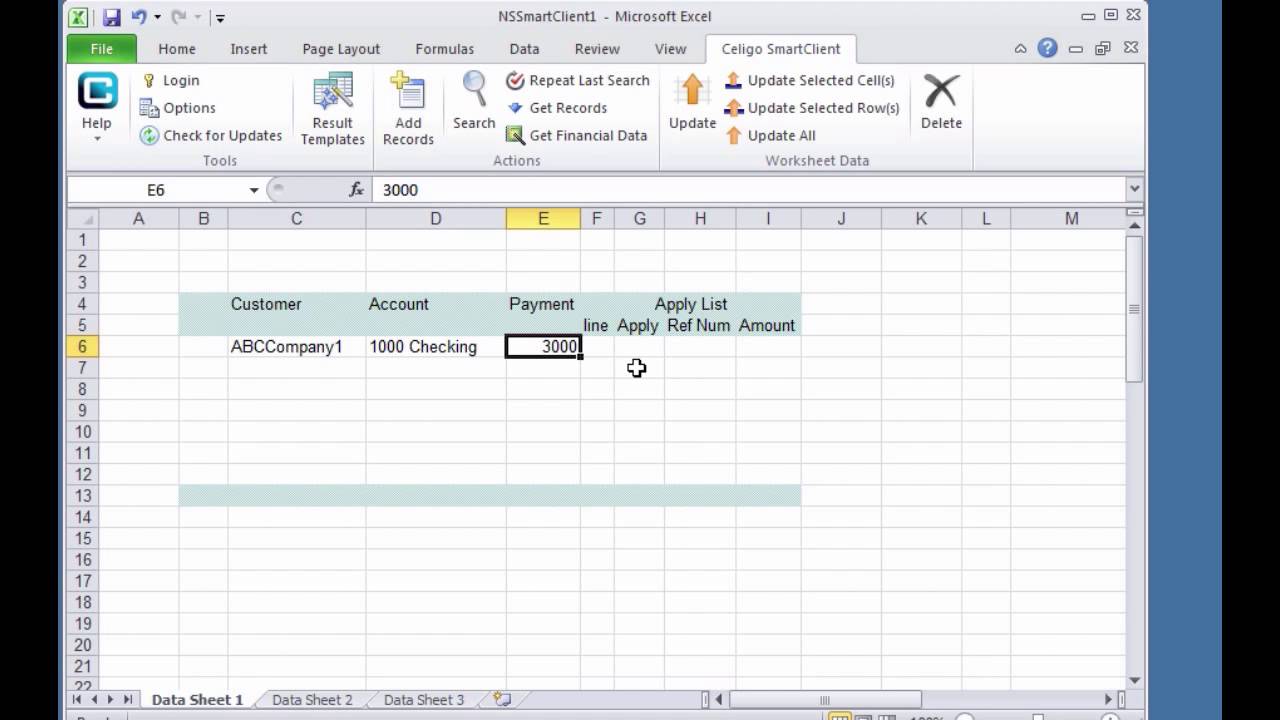Open SmartClient Options
The image size is (1280, 720).
point(177,108)
